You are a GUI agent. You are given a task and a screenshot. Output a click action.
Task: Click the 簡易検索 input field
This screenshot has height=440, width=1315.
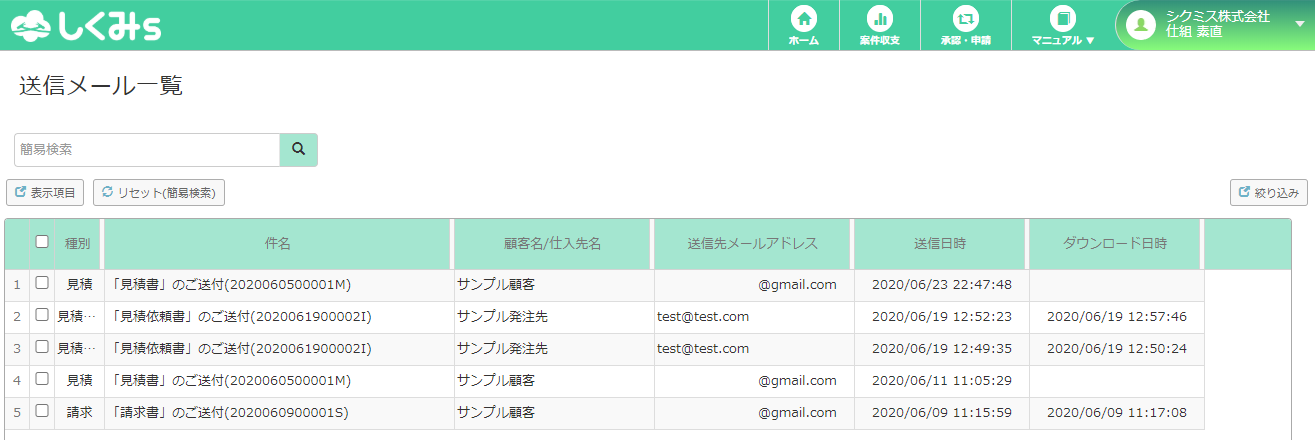point(147,149)
